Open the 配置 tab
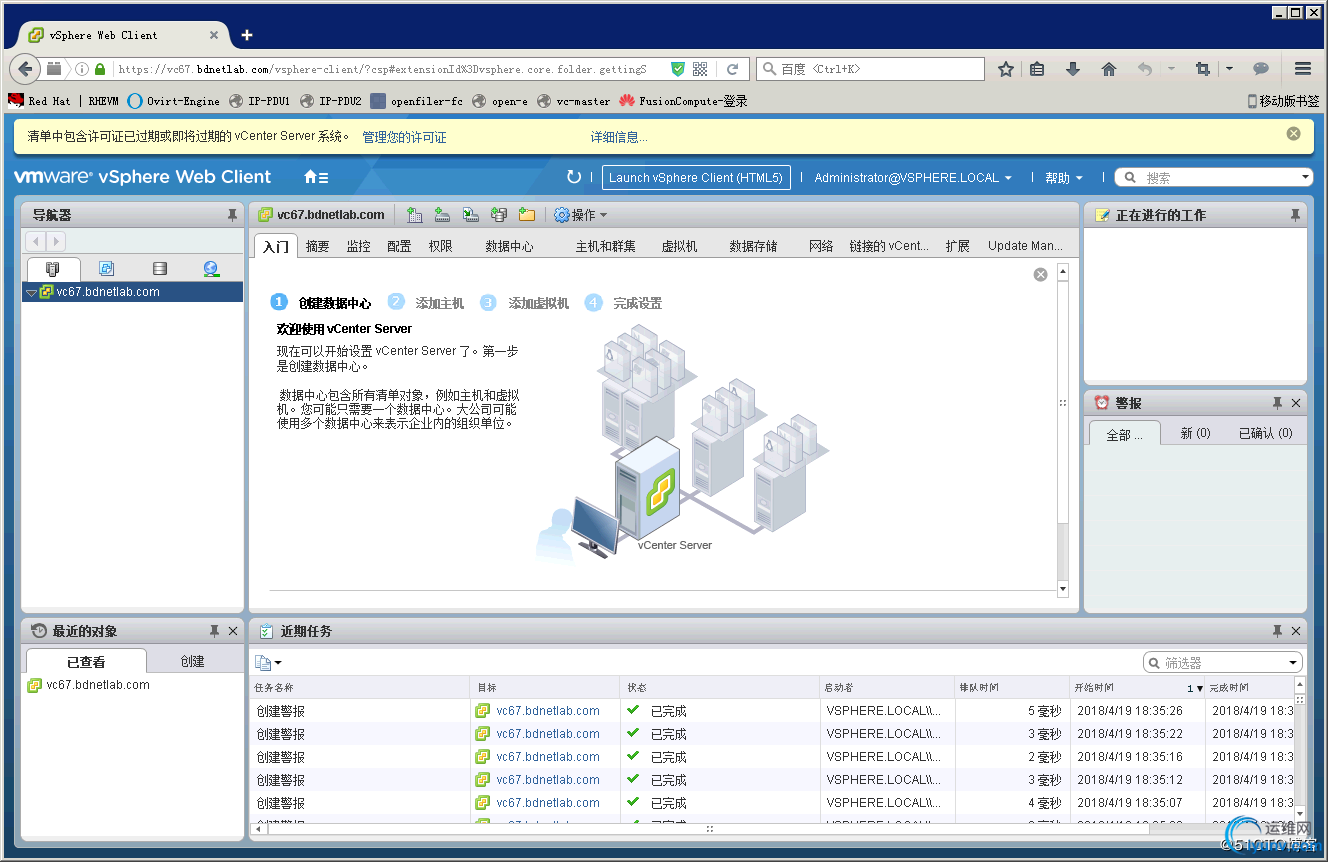Viewport: 1328px width, 862px height. tap(399, 246)
